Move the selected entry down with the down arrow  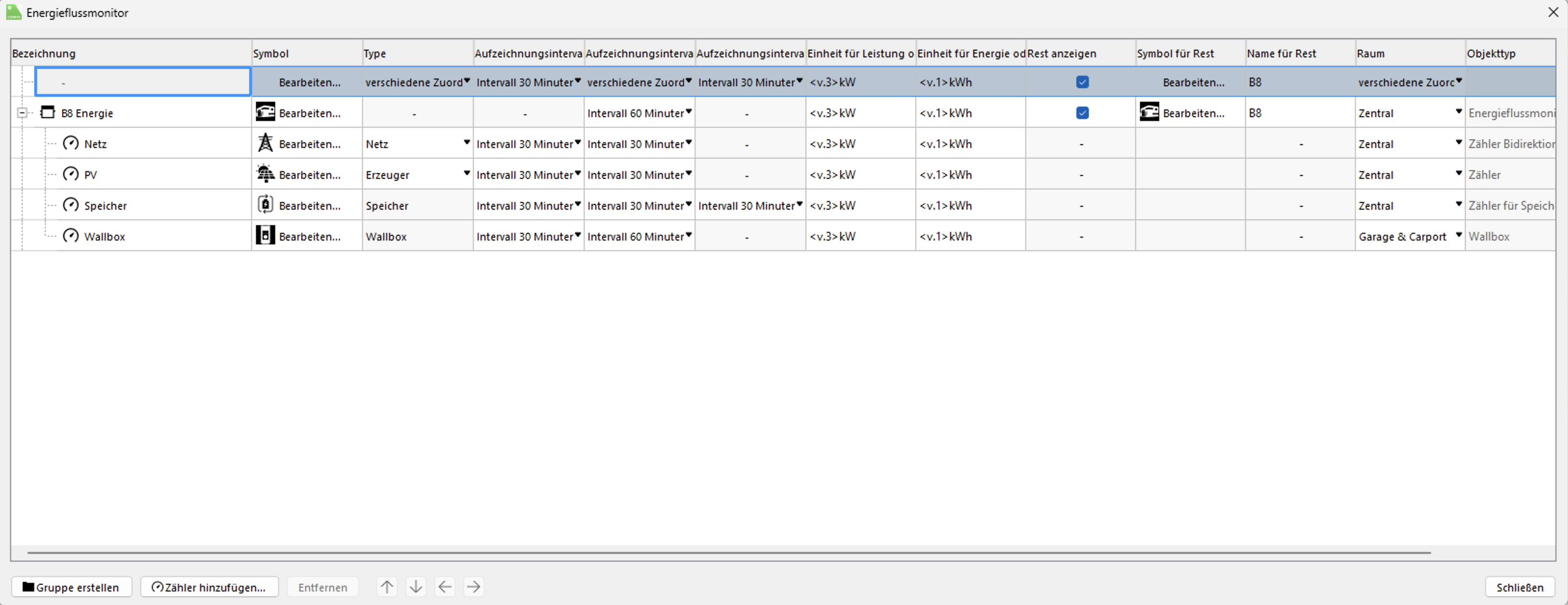[x=415, y=587]
